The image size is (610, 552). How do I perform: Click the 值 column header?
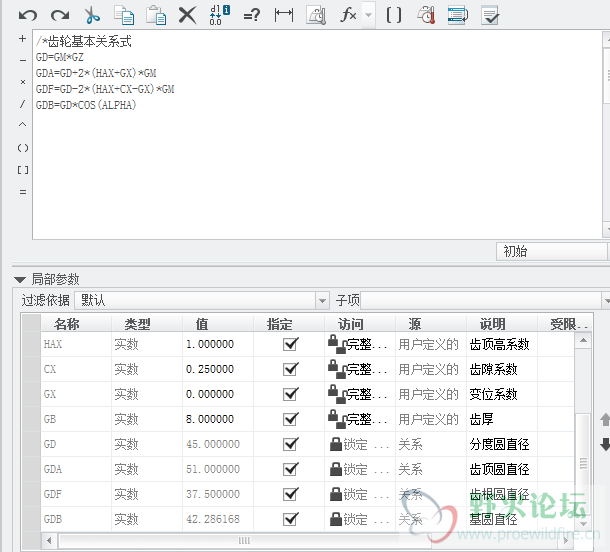click(218, 324)
